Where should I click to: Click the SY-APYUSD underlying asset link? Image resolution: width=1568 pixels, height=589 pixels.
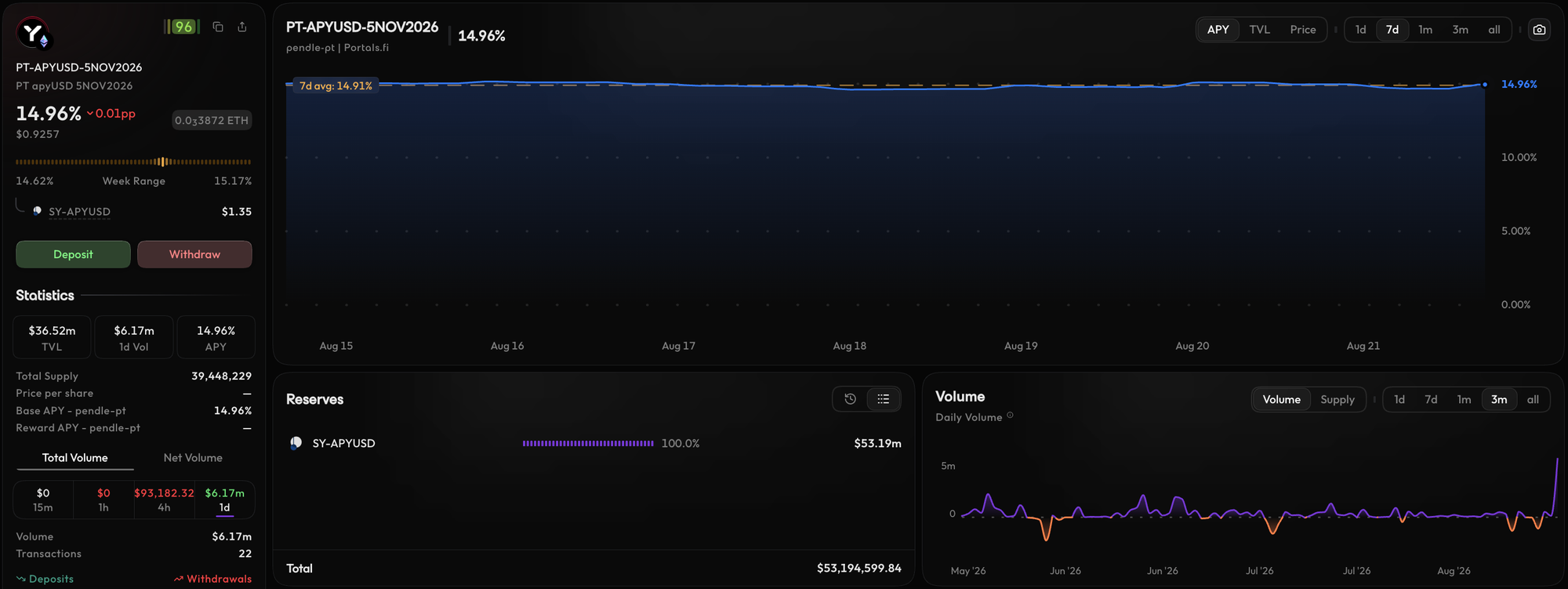(x=79, y=212)
